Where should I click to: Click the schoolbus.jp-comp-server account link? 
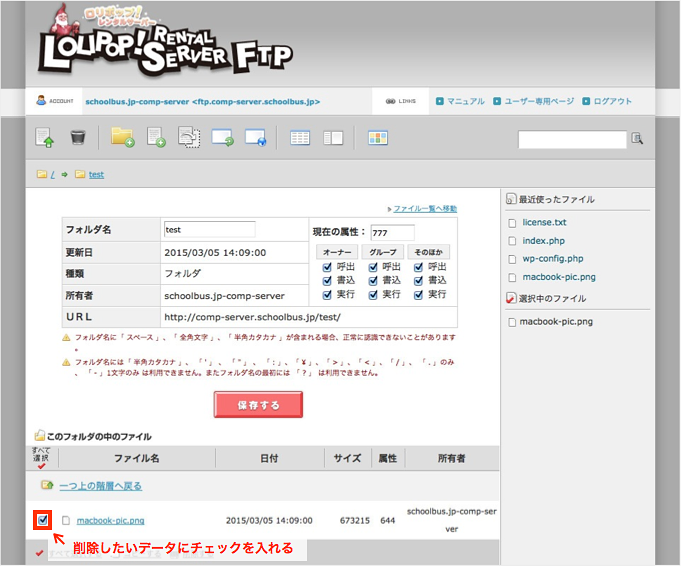pos(202,102)
